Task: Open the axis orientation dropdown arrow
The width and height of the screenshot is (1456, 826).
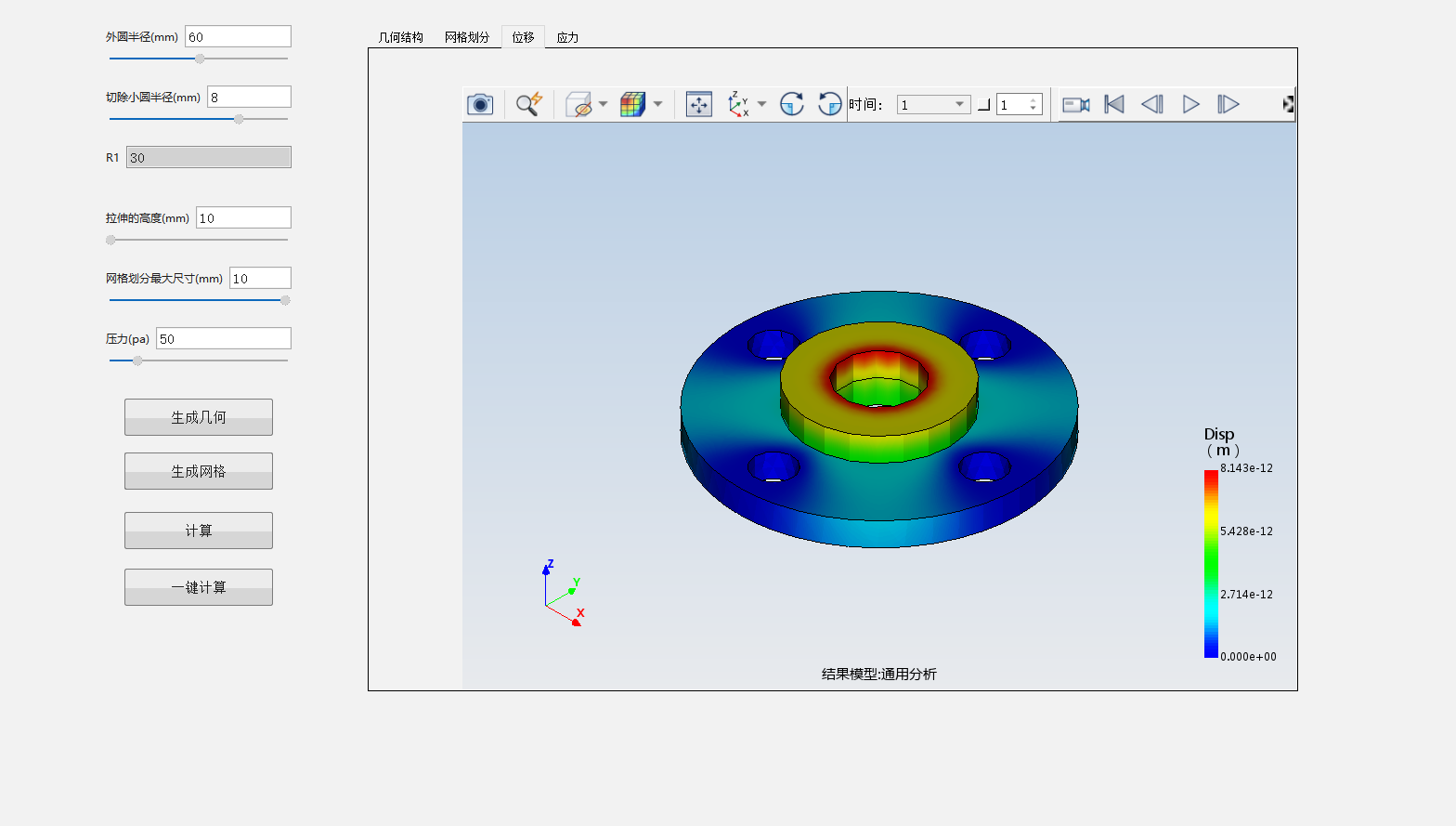Action: point(761,104)
